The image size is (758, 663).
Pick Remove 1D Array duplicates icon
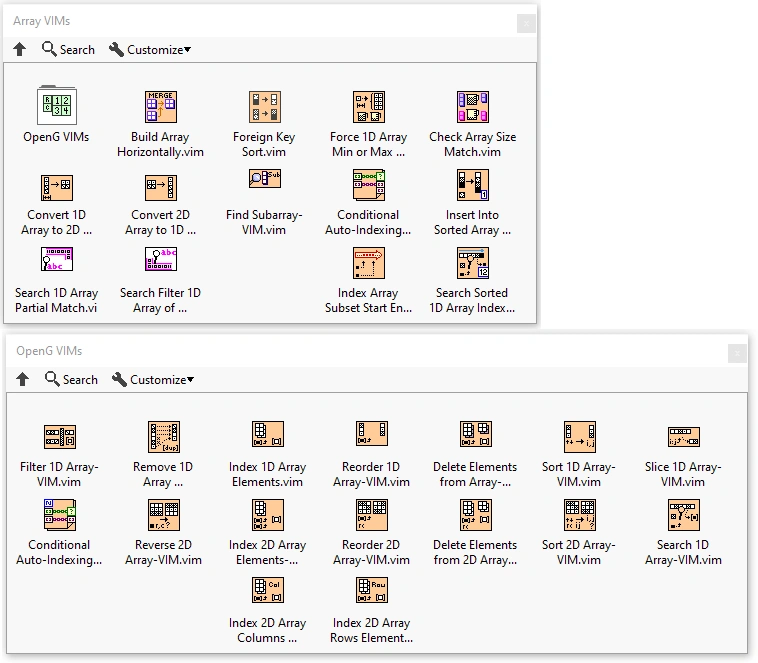164,437
